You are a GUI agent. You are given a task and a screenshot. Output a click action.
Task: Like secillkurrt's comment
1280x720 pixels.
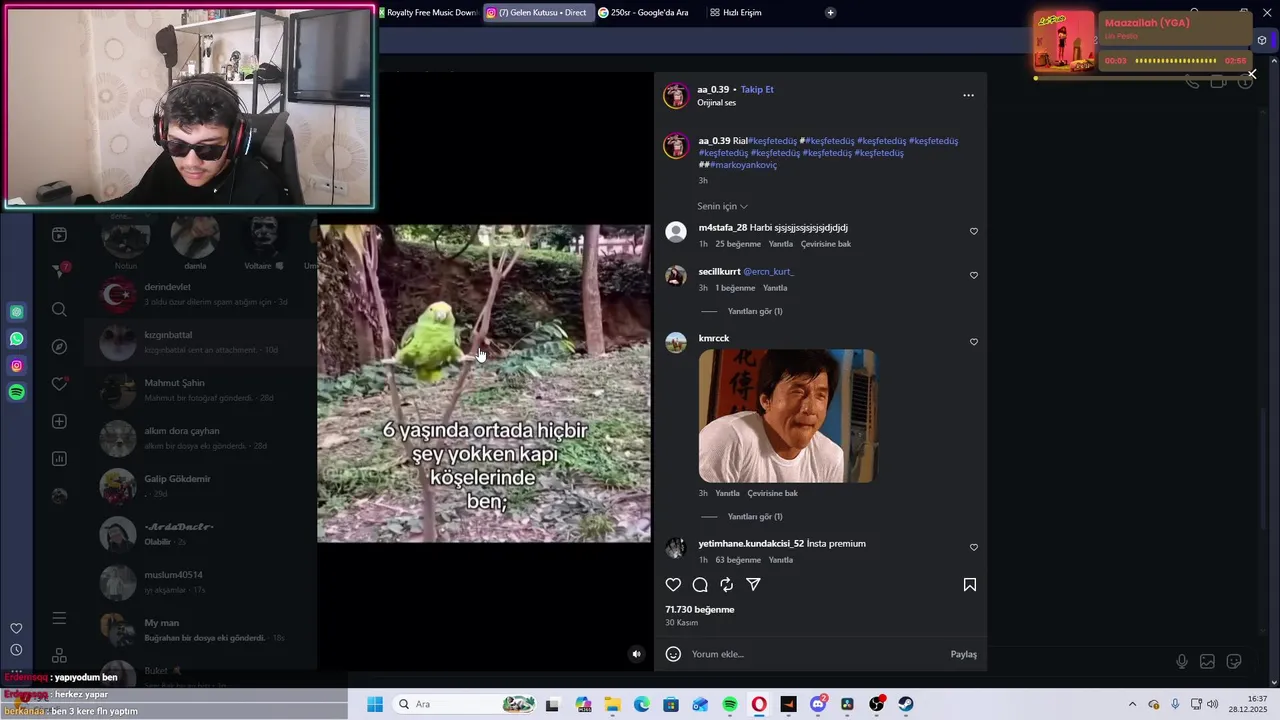pos(974,275)
